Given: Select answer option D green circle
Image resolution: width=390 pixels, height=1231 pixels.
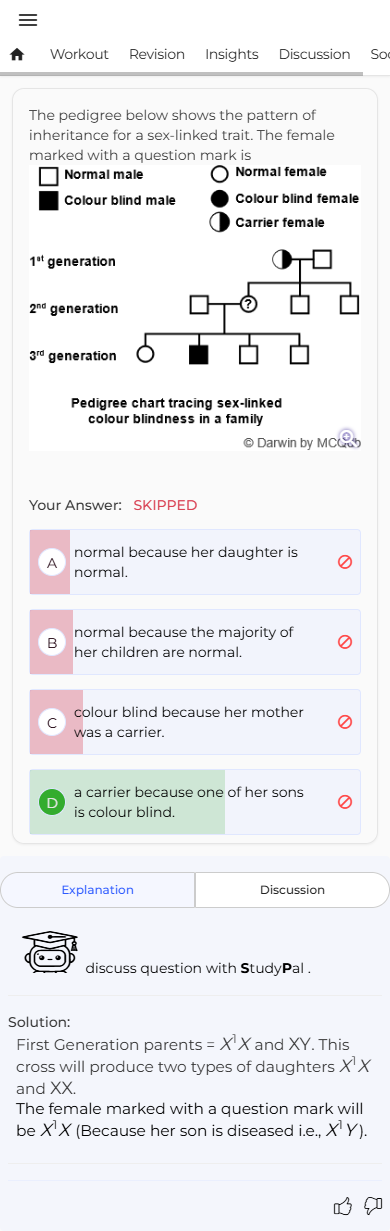Looking at the screenshot, I should (x=52, y=802).
